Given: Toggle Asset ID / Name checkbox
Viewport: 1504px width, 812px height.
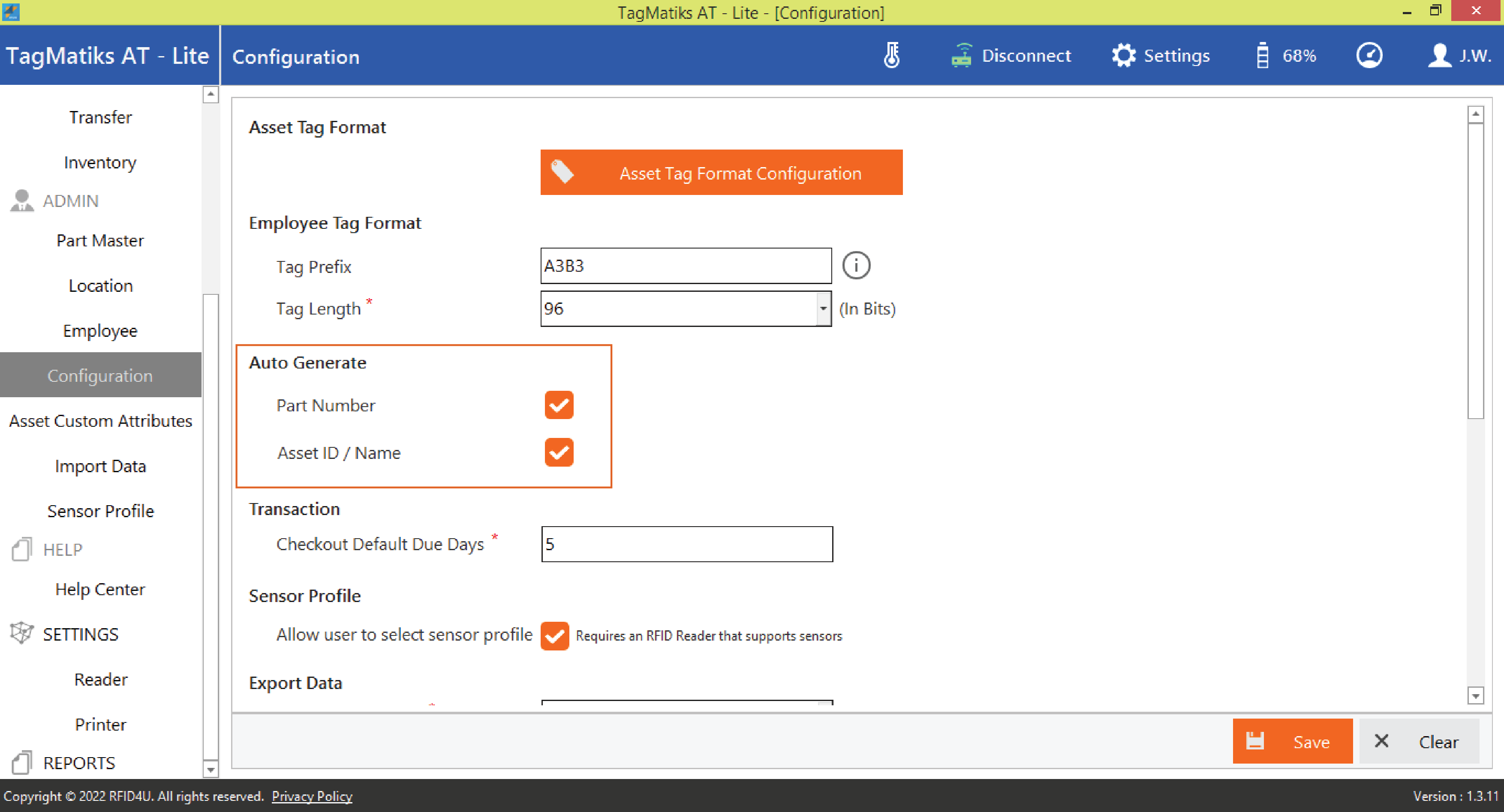Looking at the screenshot, I should (x=559, y=452).
